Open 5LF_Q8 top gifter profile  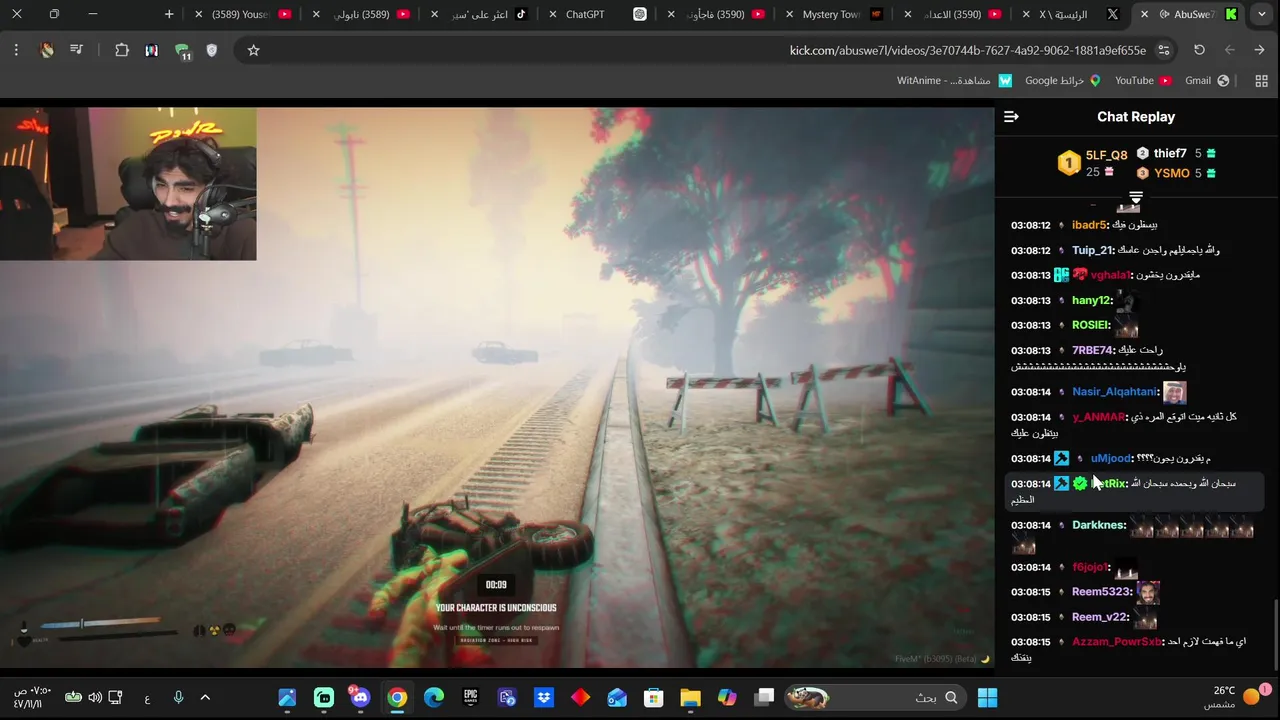(x=1106, y=155)
